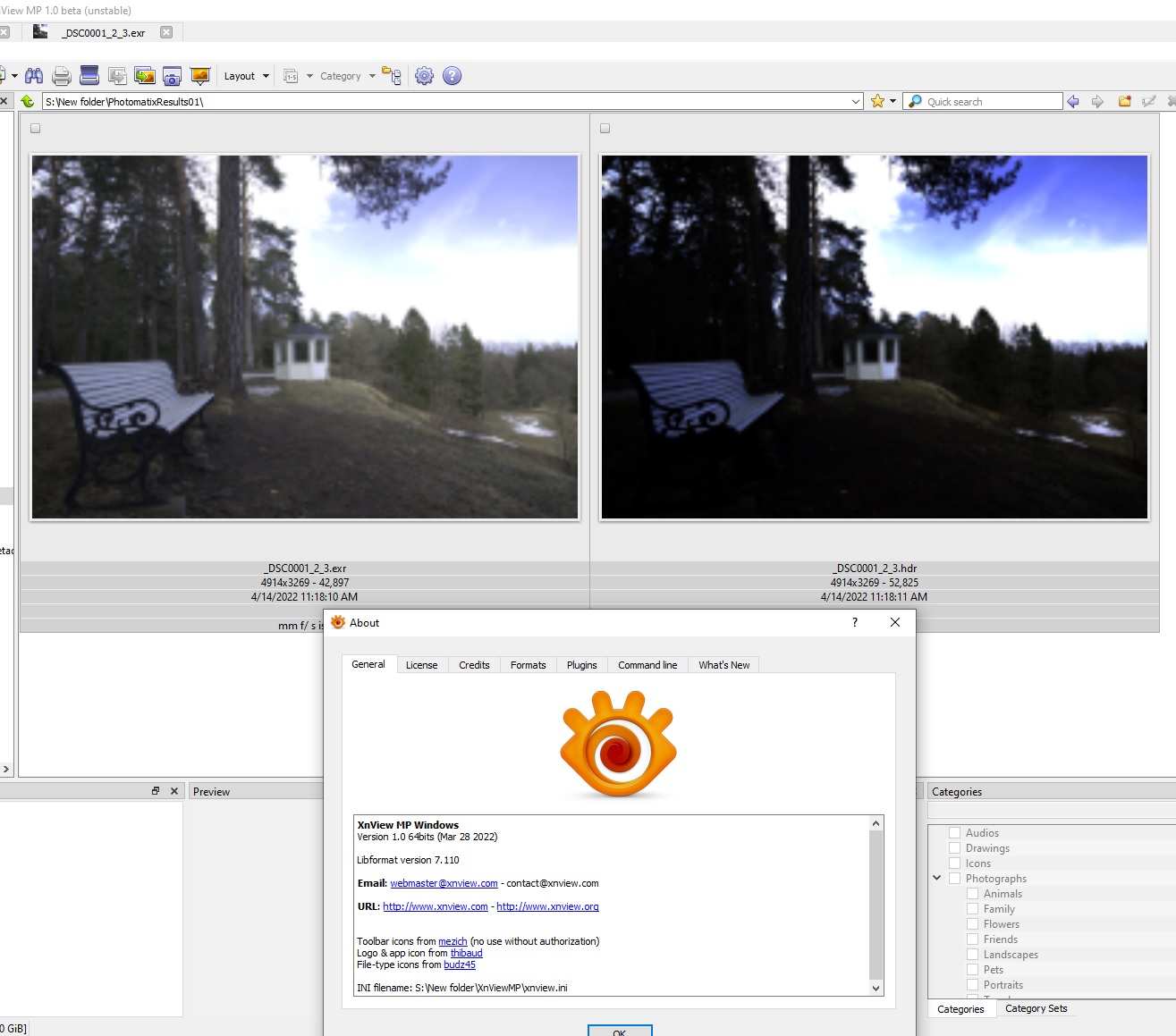Open the Layout dropdown
Image resolution: width=1176 pixels, height=1036 pixels.
click(x=246, y=76)
